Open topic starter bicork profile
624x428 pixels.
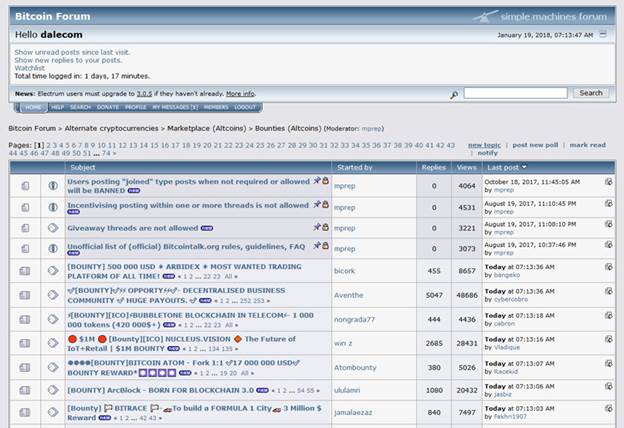(344, 271)
